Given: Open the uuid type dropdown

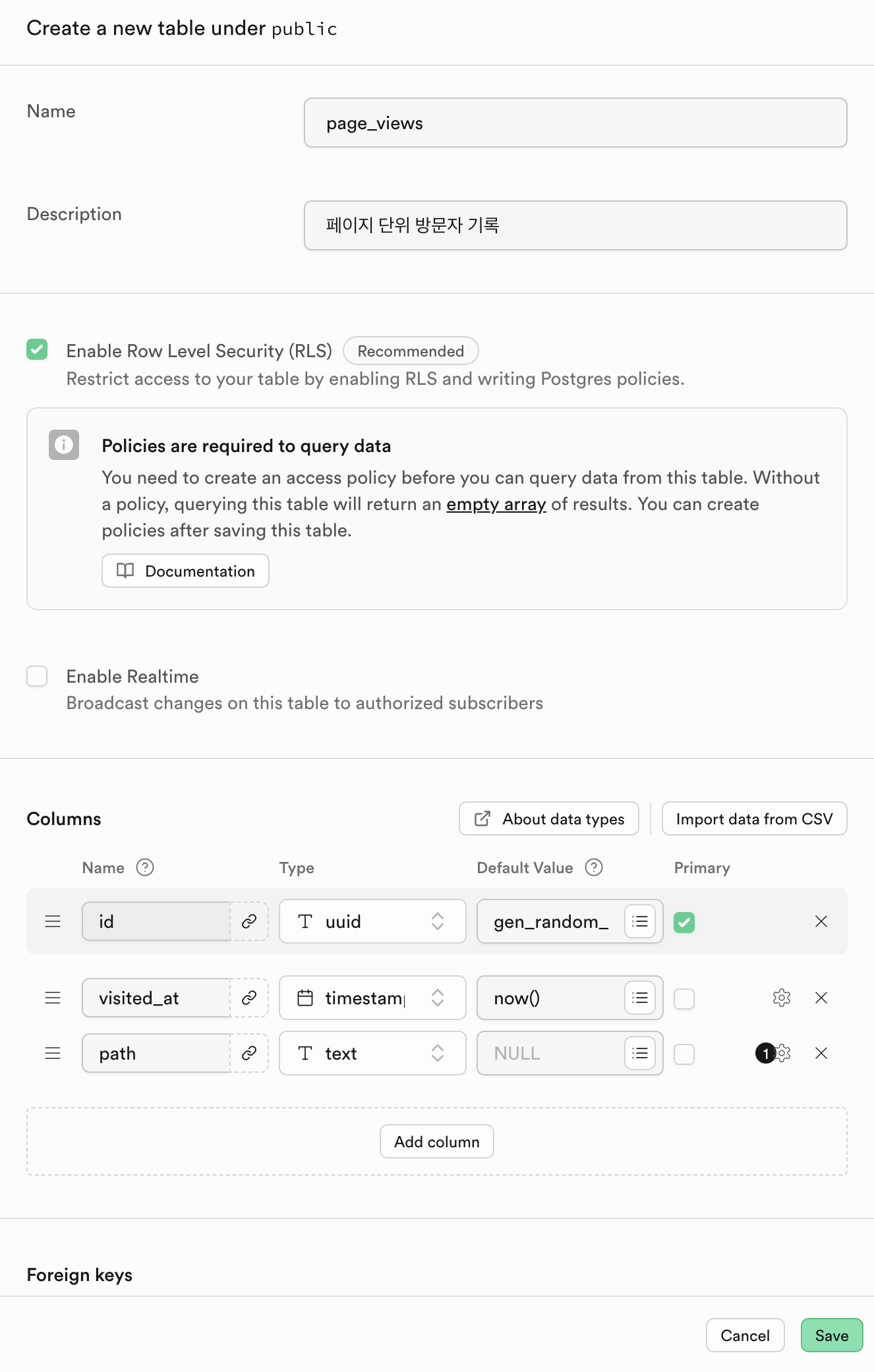Looking at the screenshot, I should coord(372,921).
